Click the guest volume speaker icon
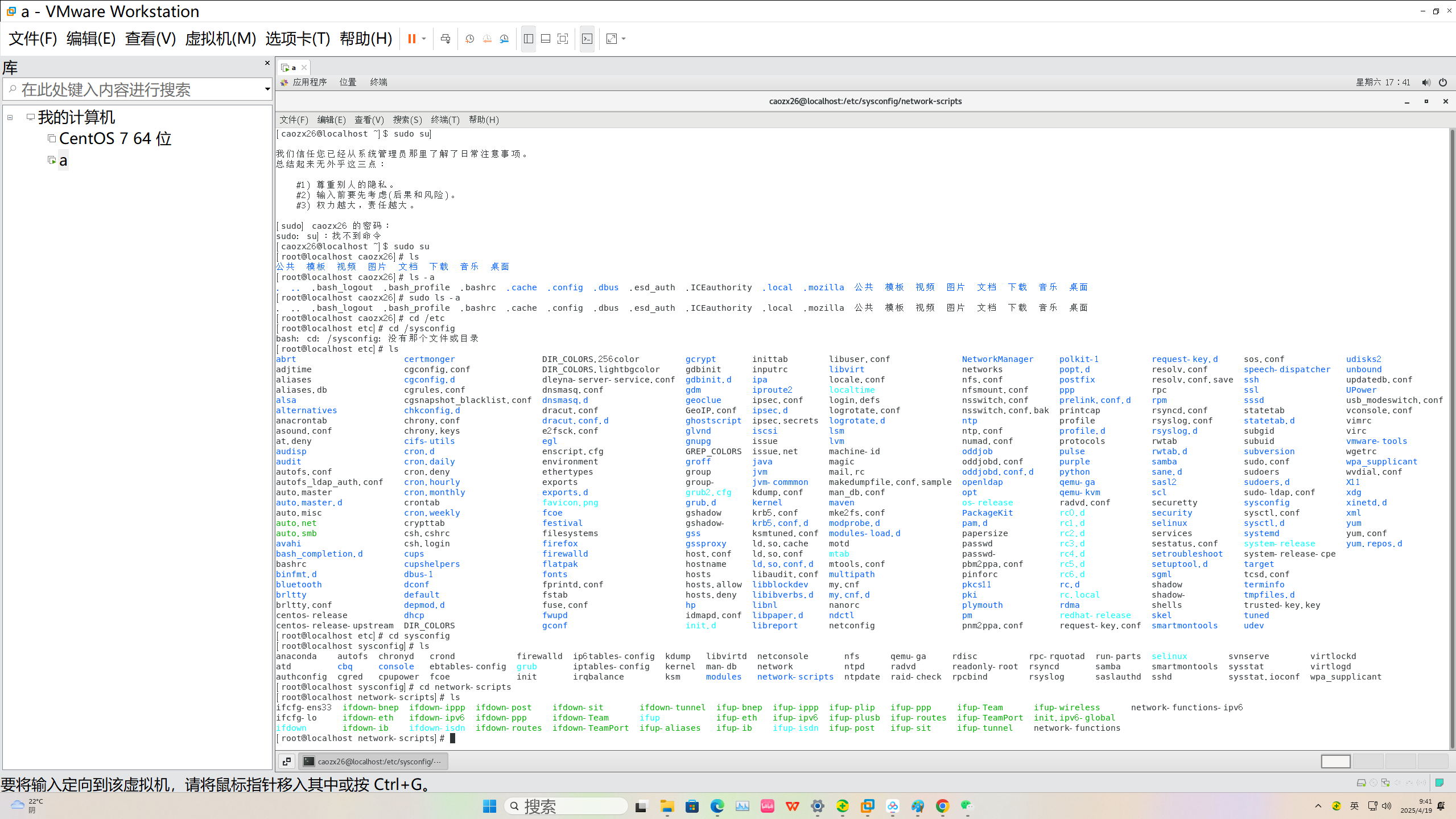Viewport: 1456px width, 819px height. [x=1425, y=83]
